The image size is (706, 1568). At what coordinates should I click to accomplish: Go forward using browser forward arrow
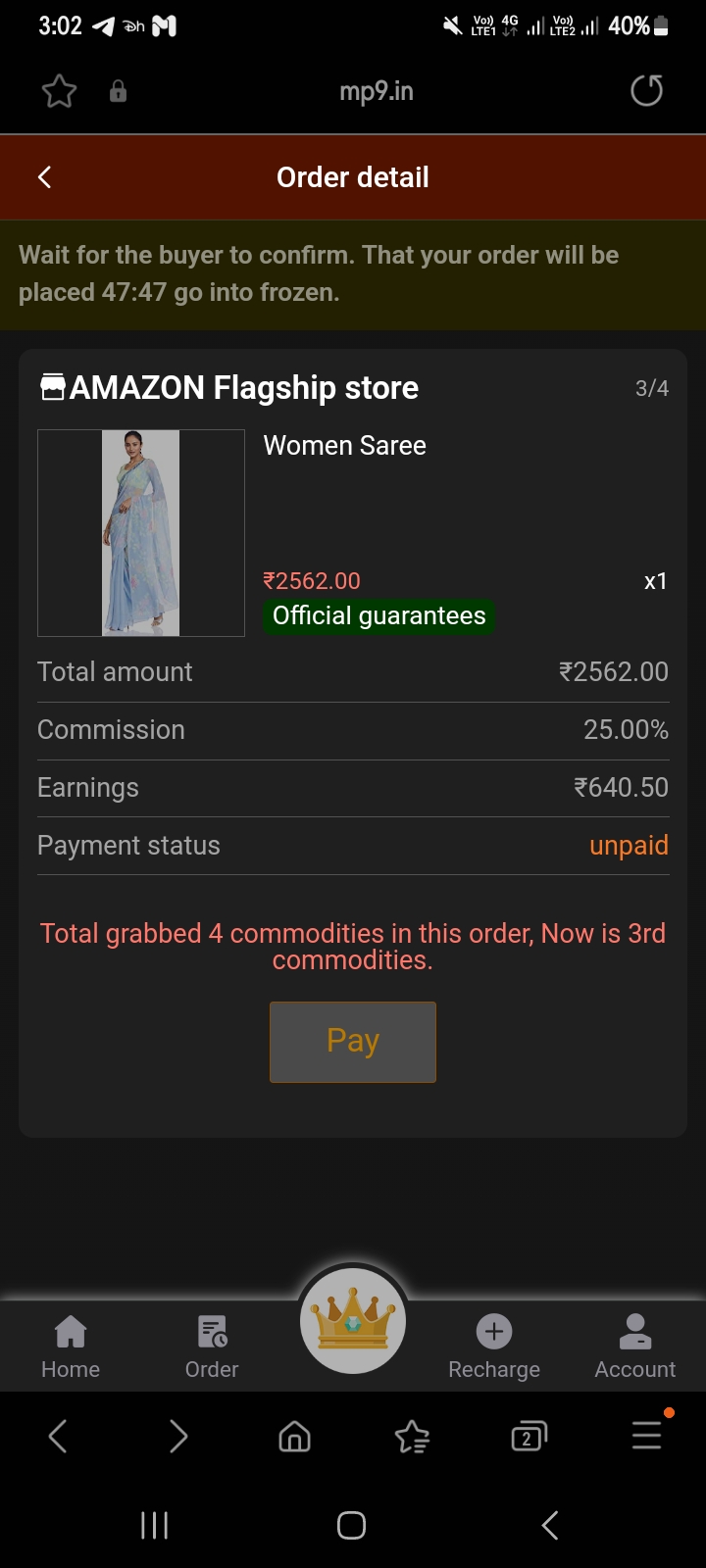point(177,1437)
